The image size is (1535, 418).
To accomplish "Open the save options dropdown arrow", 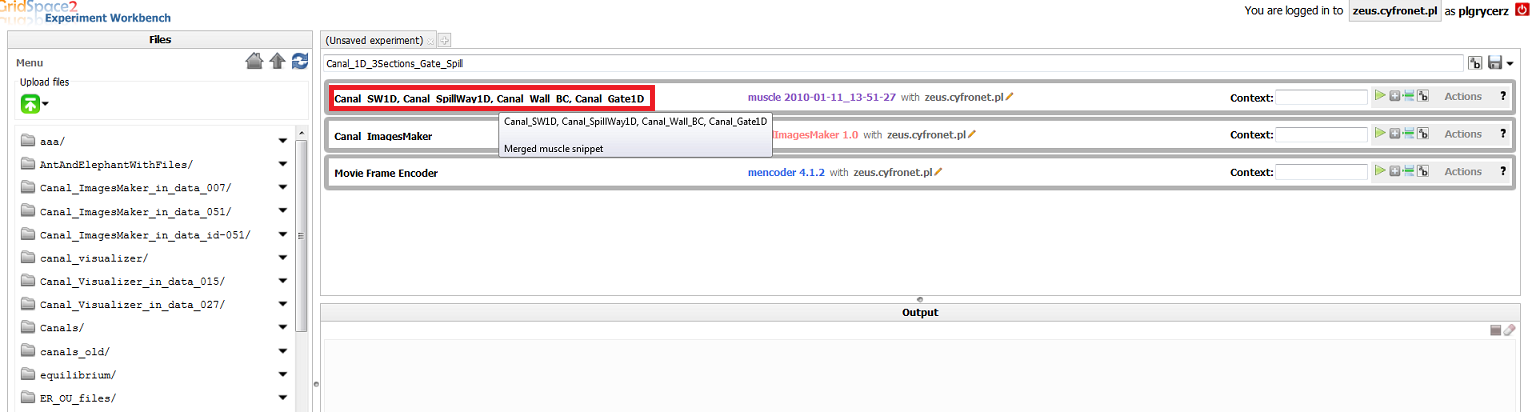I will click(1510, 64).
